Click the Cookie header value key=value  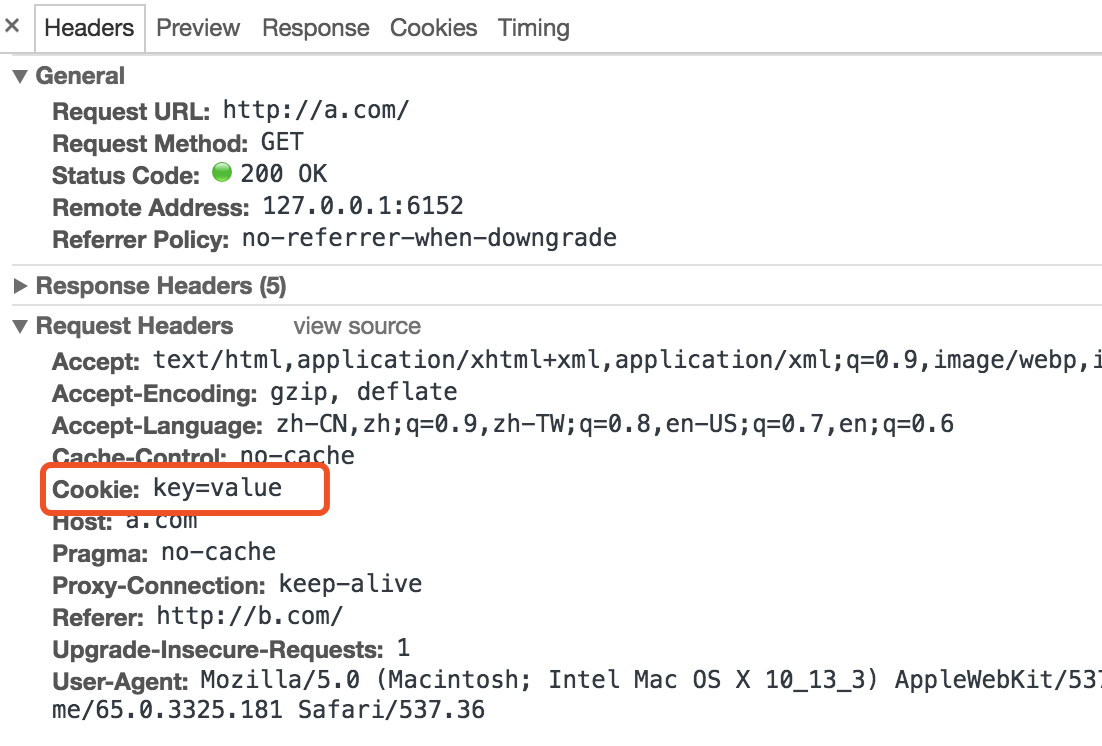[x=217, y=489]
